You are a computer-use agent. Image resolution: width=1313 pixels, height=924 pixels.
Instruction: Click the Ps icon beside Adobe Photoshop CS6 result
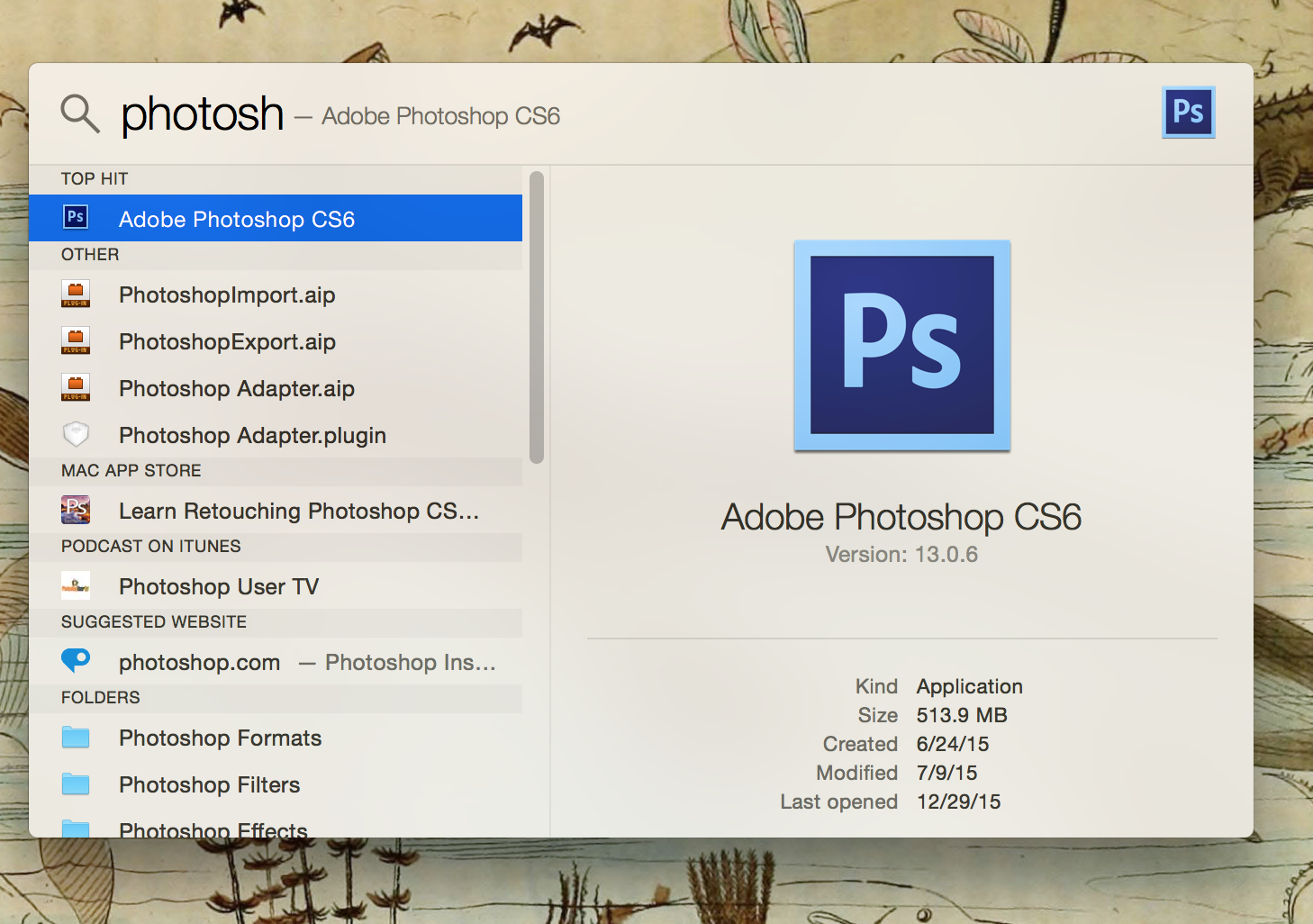pyautogui.click(x=76, y=217)
